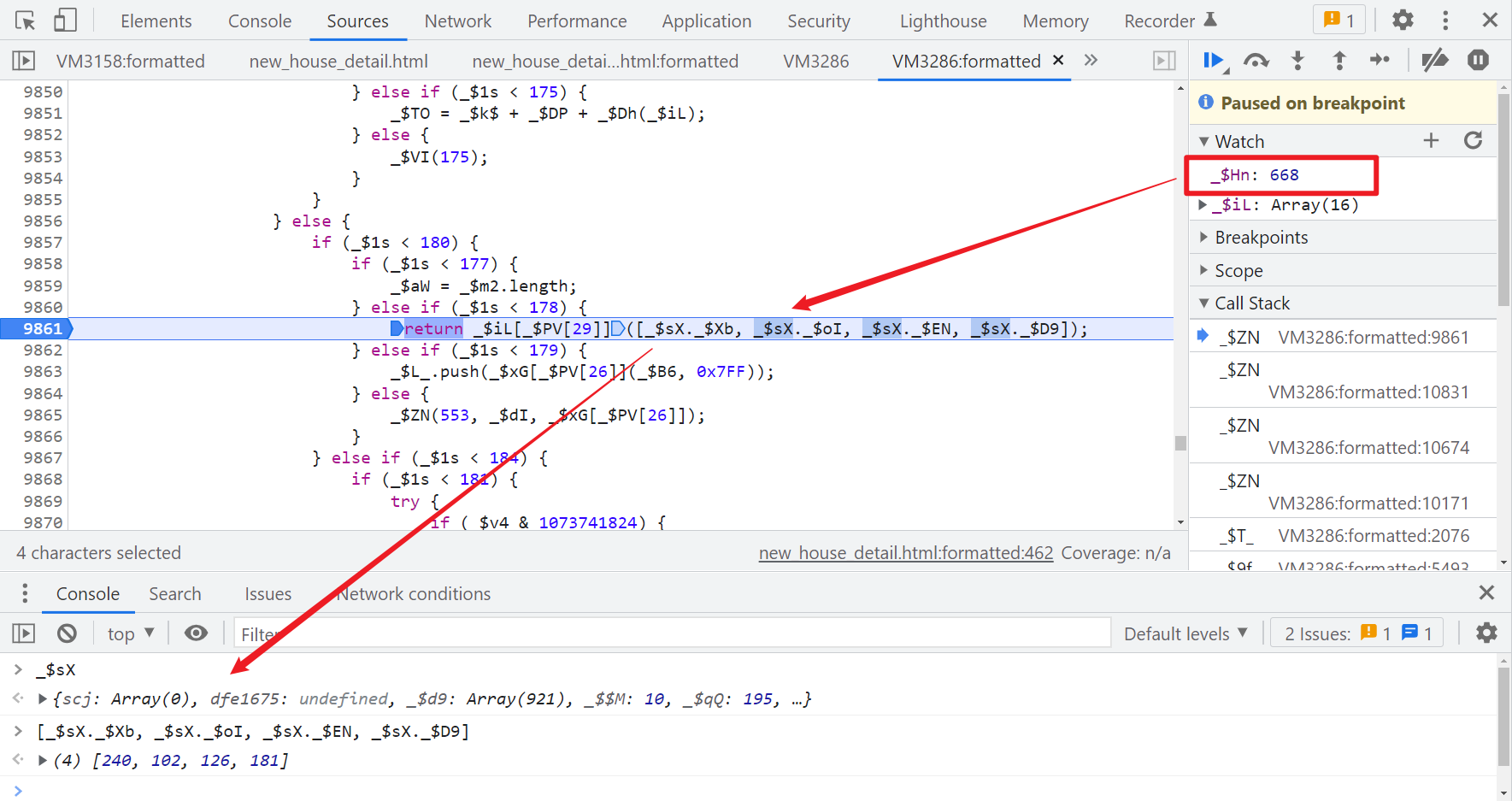Show the console sidebar
This screenshot has width=1512, height=801.
(x=24, y=633)
